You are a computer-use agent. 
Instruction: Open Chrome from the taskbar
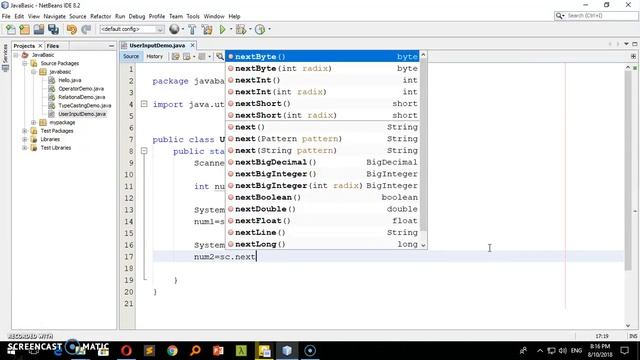[172, 351]
